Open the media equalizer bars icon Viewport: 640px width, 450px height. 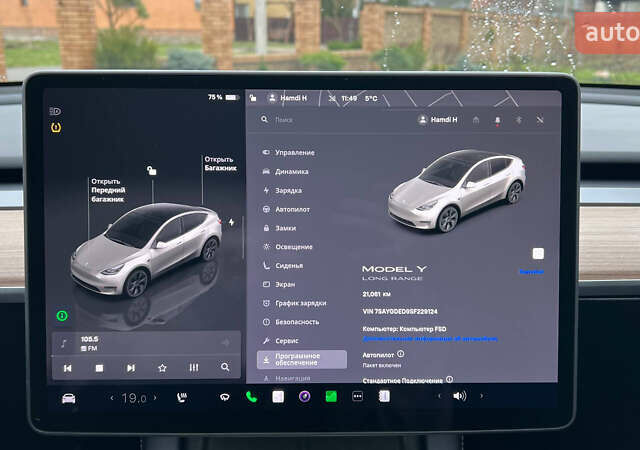tap(194, 368)
